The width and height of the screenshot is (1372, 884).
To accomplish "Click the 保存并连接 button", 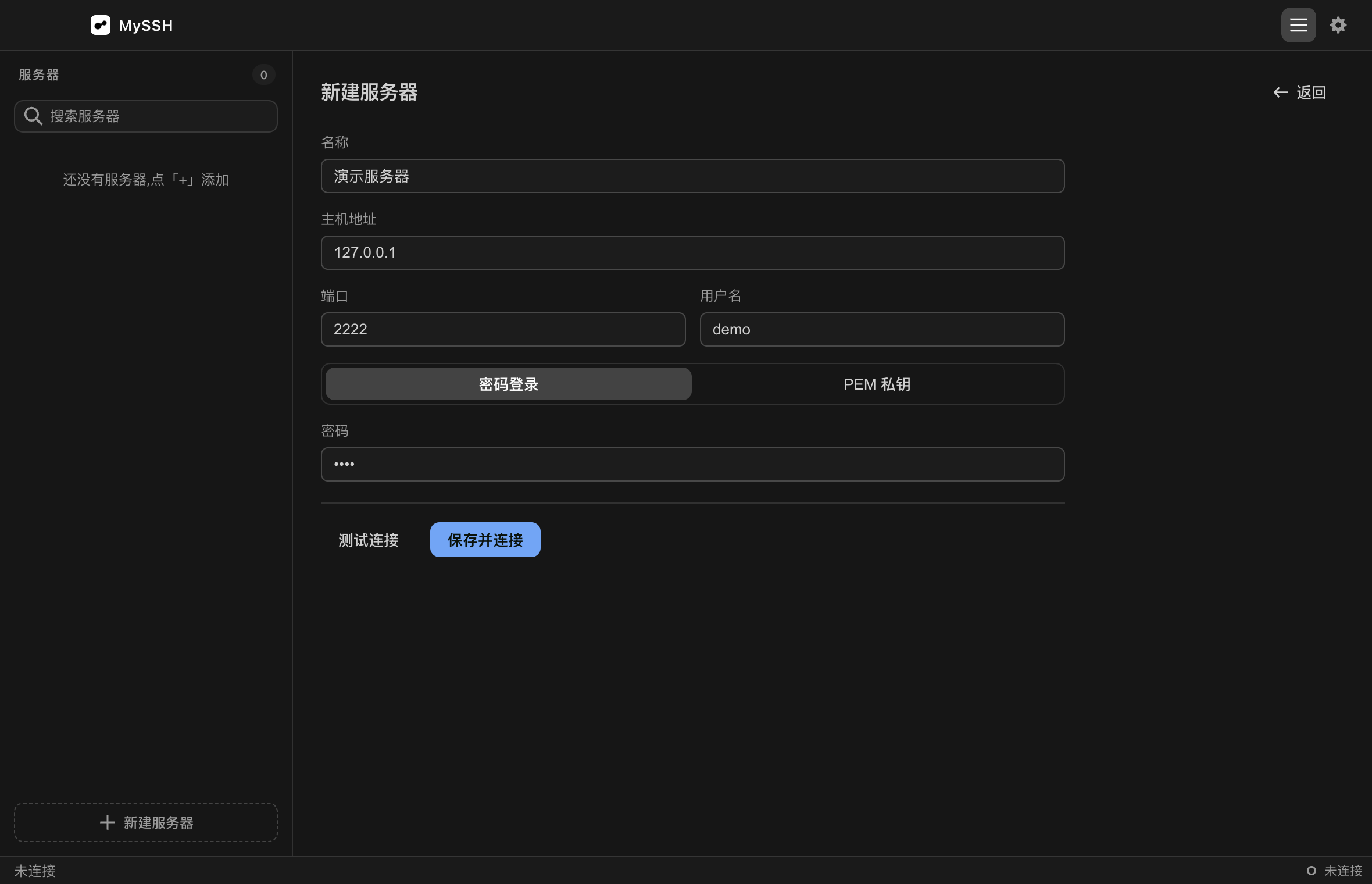I will (485, 540).
